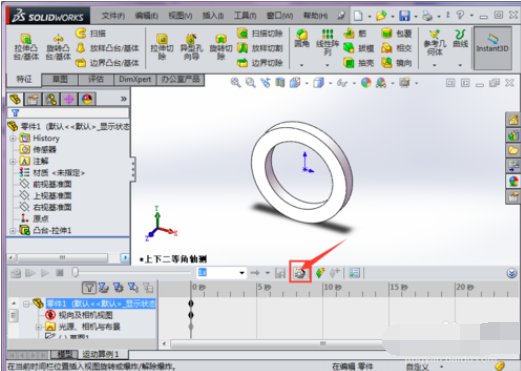Click the Apply Scene icon
Screen dimensions: 521x371
click(381, 82)
